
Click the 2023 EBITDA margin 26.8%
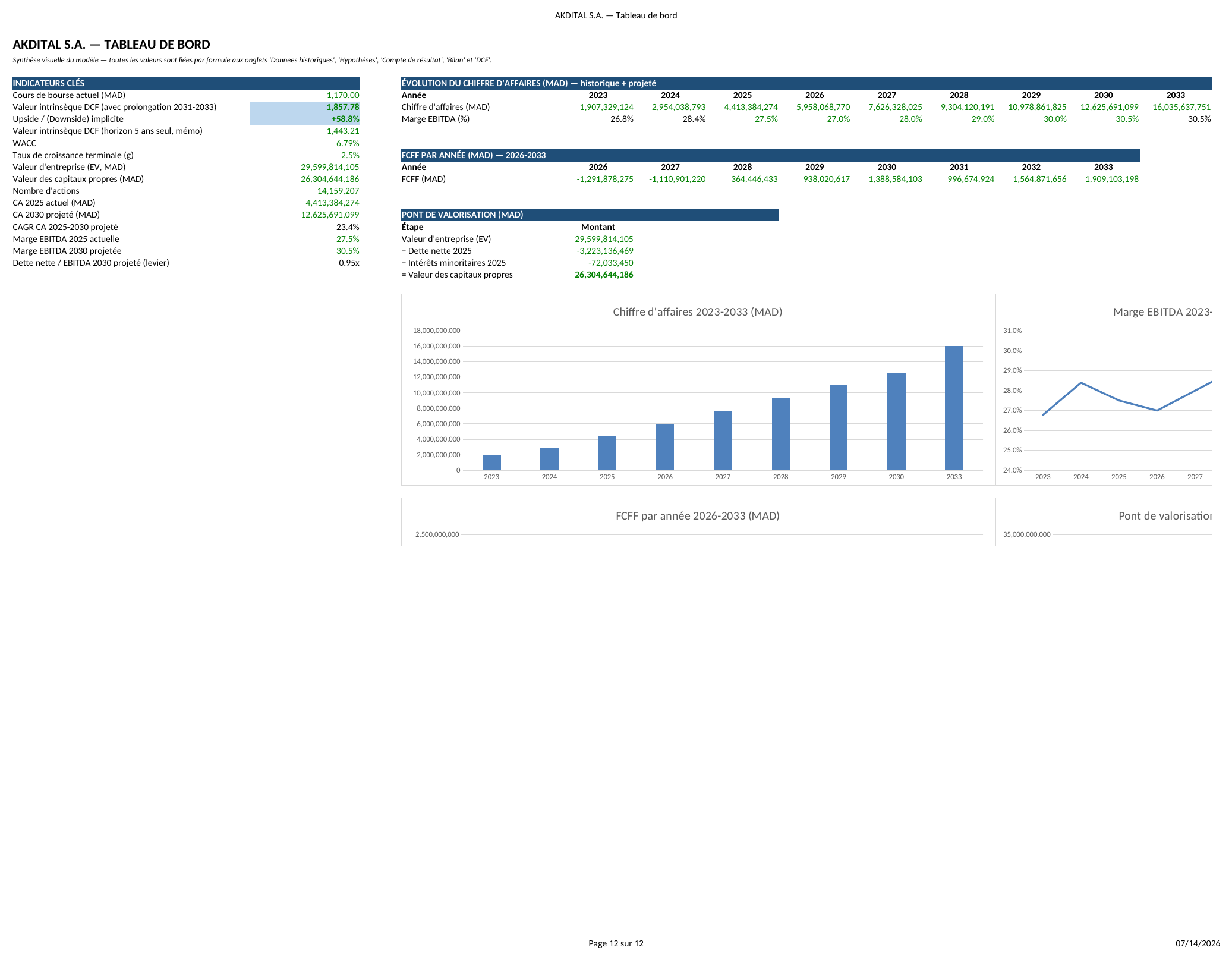click(622, 119)
